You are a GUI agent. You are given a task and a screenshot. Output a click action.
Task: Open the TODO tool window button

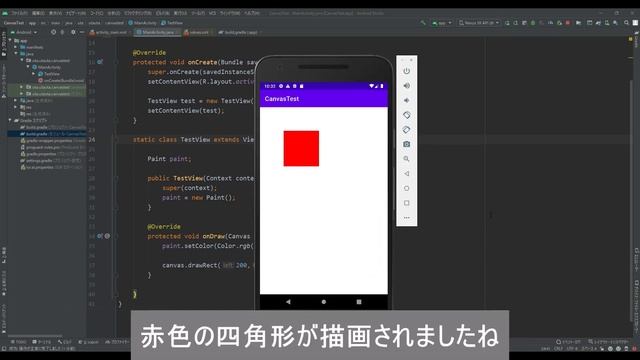19,342
